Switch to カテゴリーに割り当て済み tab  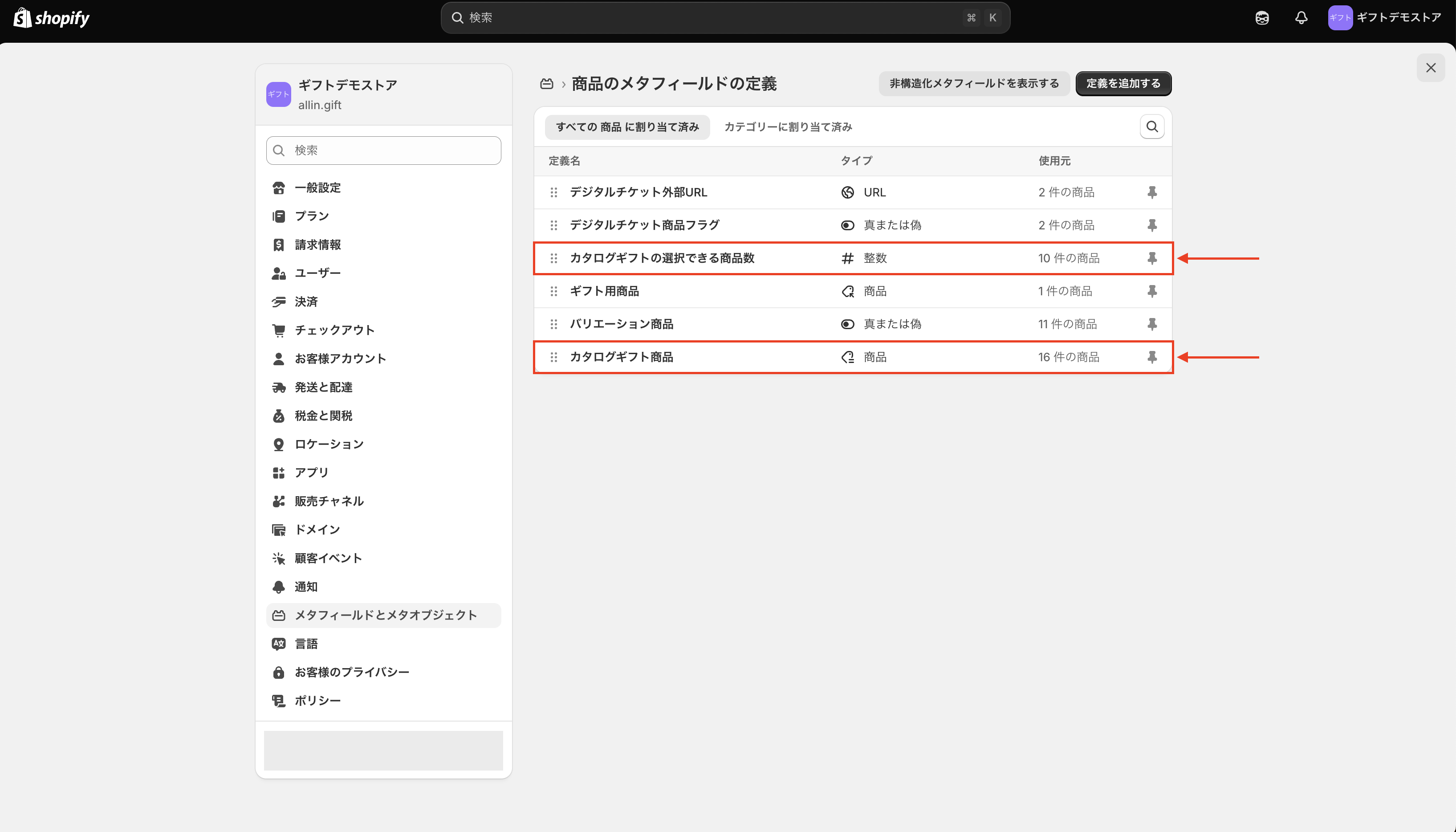coord(788,127)
